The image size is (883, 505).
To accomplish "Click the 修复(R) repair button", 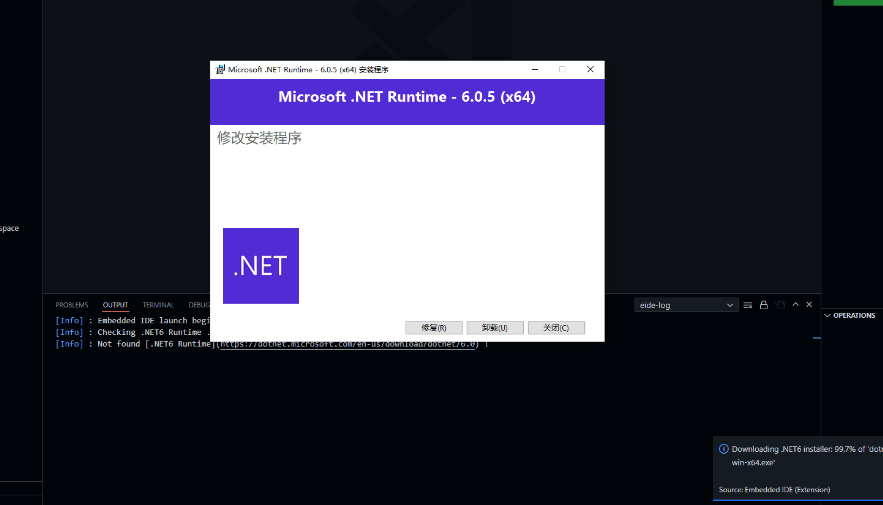I will pyautogui.click(x=434, y=328).
